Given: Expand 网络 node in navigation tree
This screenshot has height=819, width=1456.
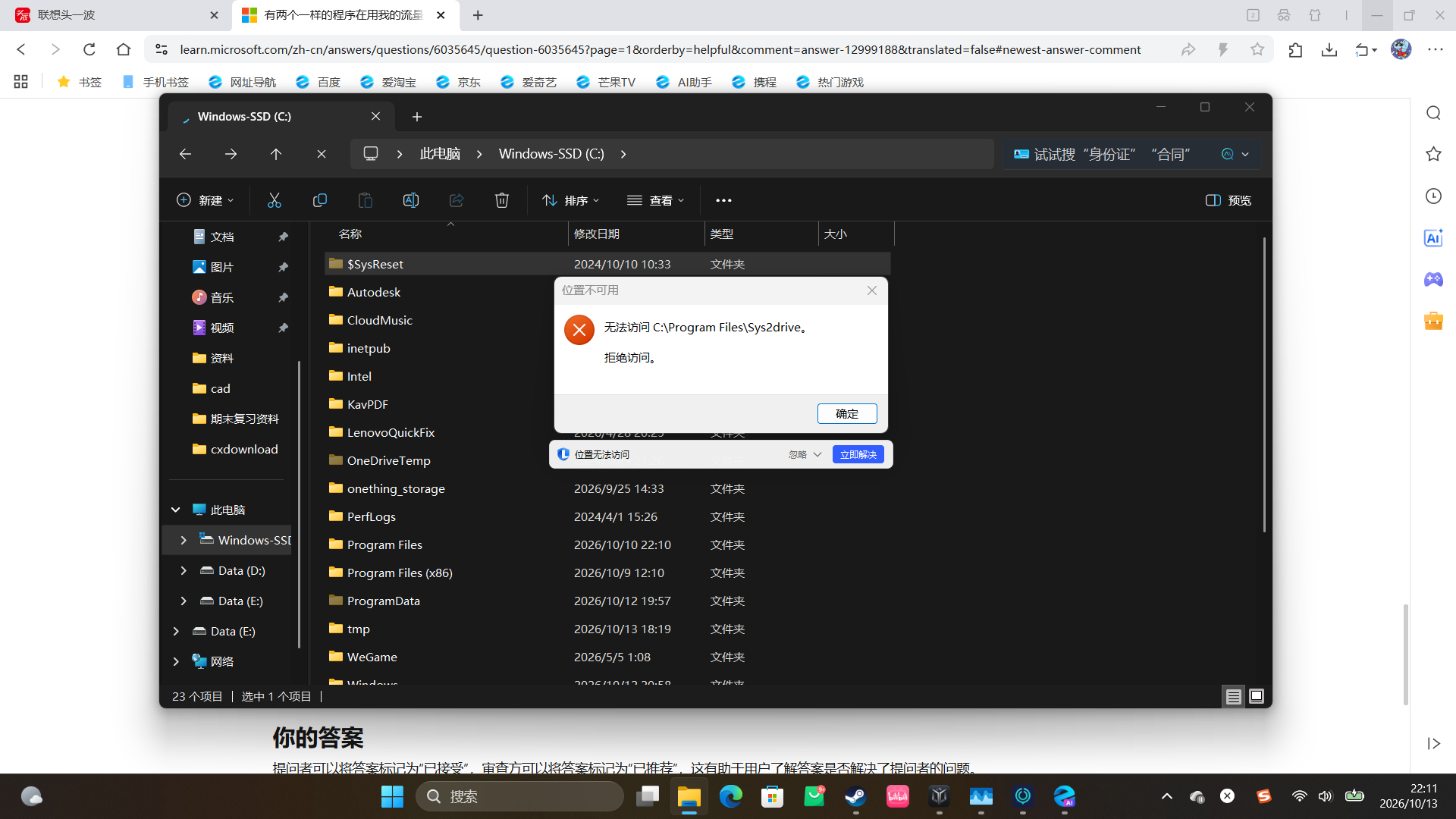Looking at the screenshot, I should 176,661.
